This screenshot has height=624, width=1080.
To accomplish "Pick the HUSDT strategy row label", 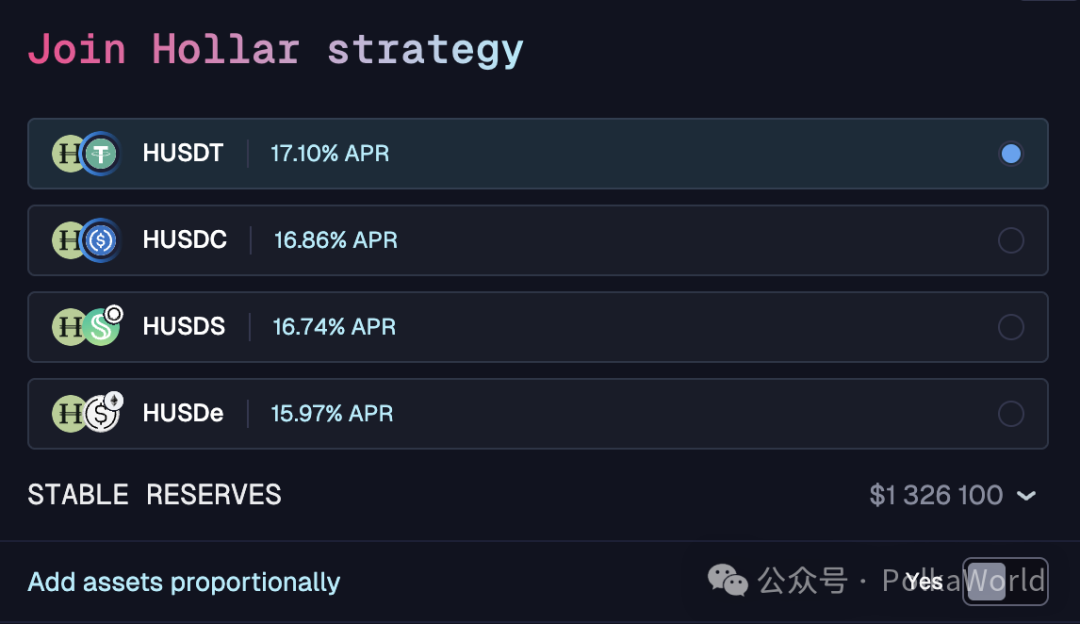I will (183, 153).
